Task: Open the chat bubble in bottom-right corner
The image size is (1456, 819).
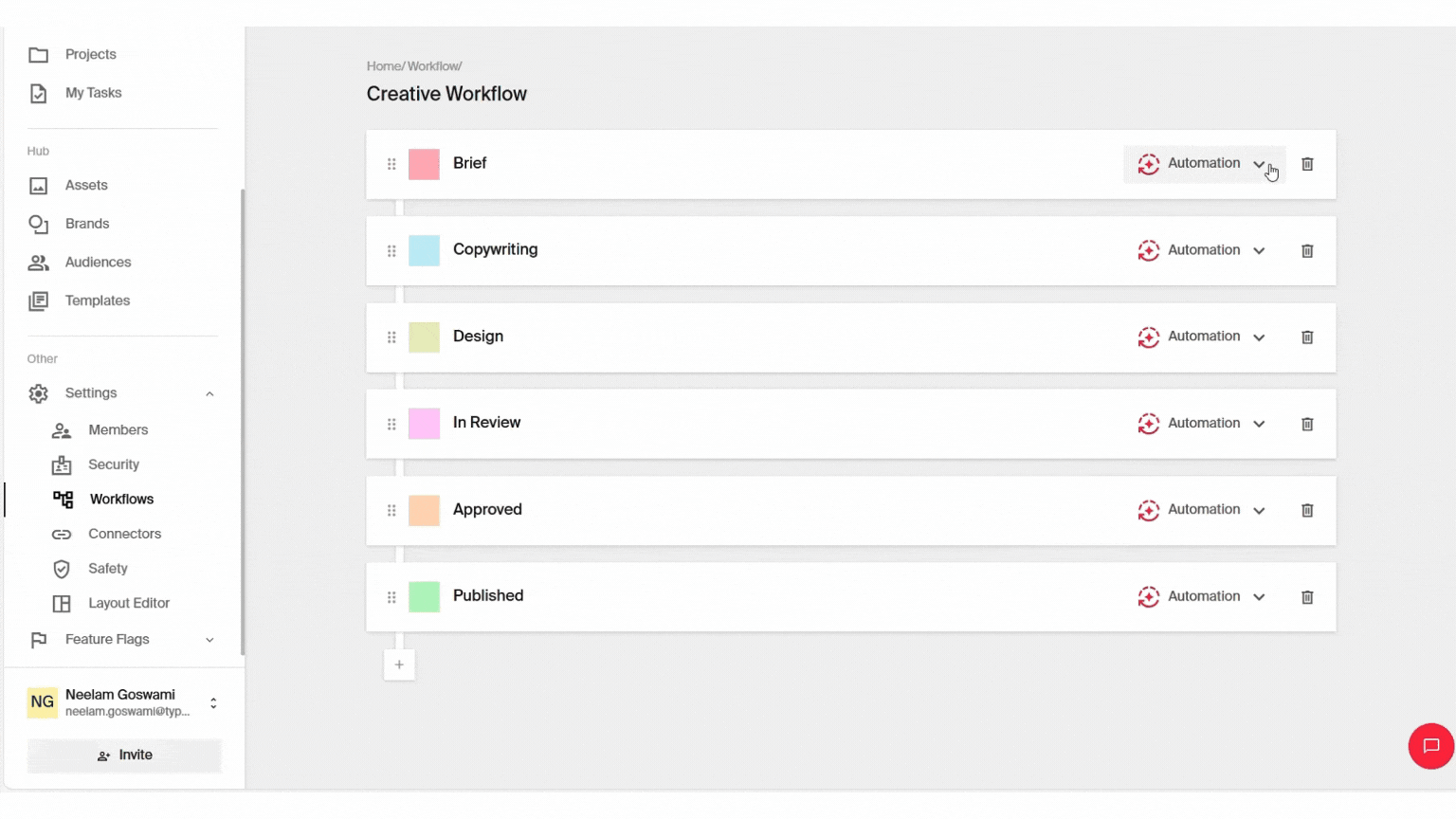Action: click(x=1431, y=746)
